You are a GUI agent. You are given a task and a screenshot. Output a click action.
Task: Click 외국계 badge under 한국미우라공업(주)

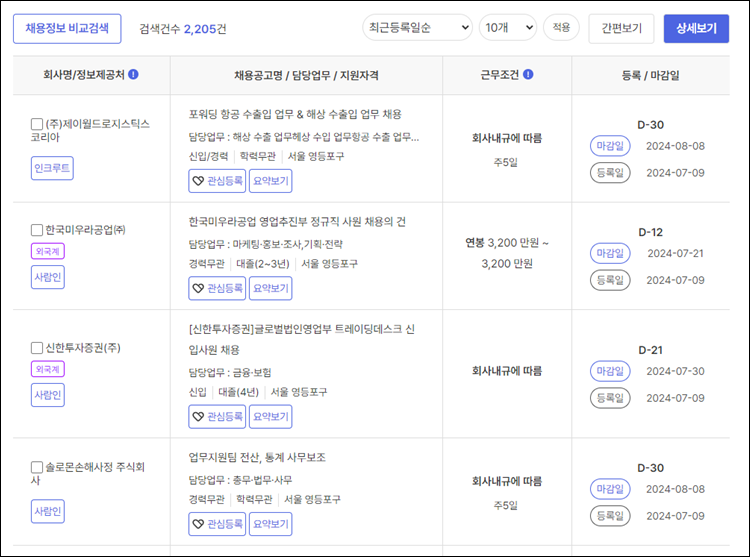tap(48, 251)
